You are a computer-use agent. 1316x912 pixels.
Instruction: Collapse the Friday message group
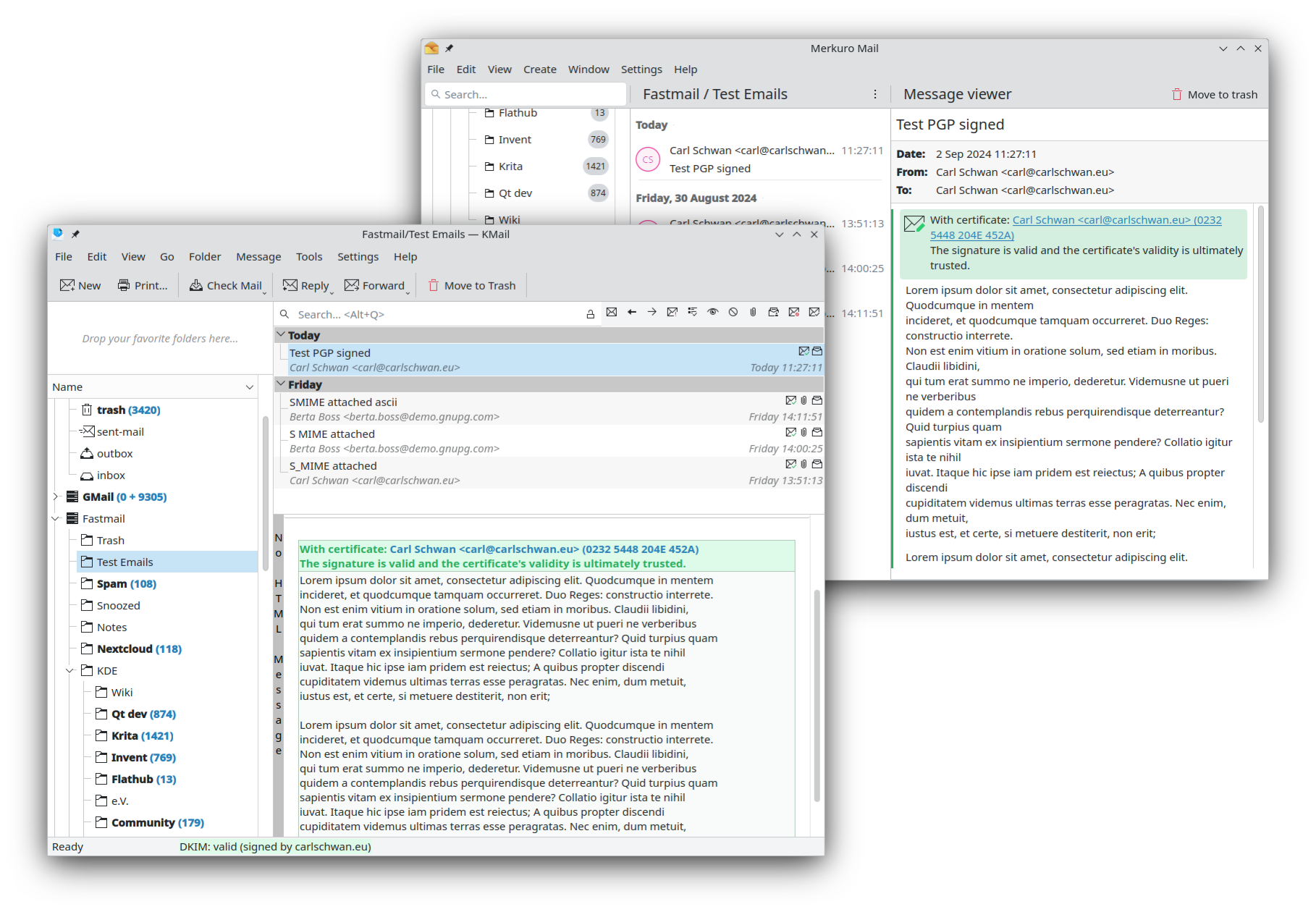pos(281,384)
